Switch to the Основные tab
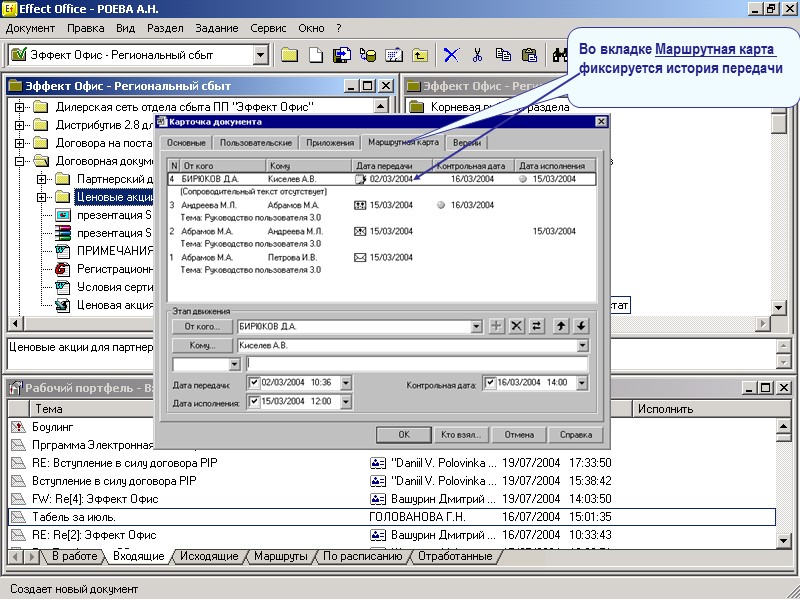800x600 pixels. (186, 143)
